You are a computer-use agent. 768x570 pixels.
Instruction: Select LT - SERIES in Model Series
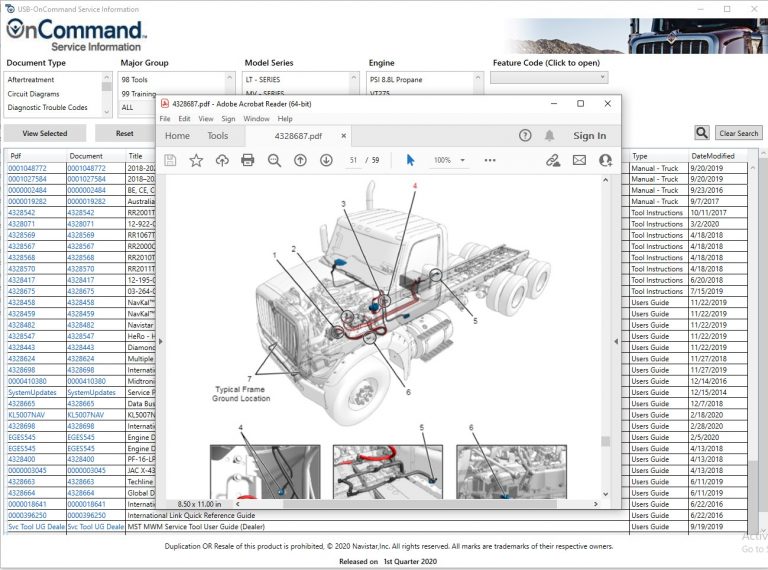pos(263,79)
